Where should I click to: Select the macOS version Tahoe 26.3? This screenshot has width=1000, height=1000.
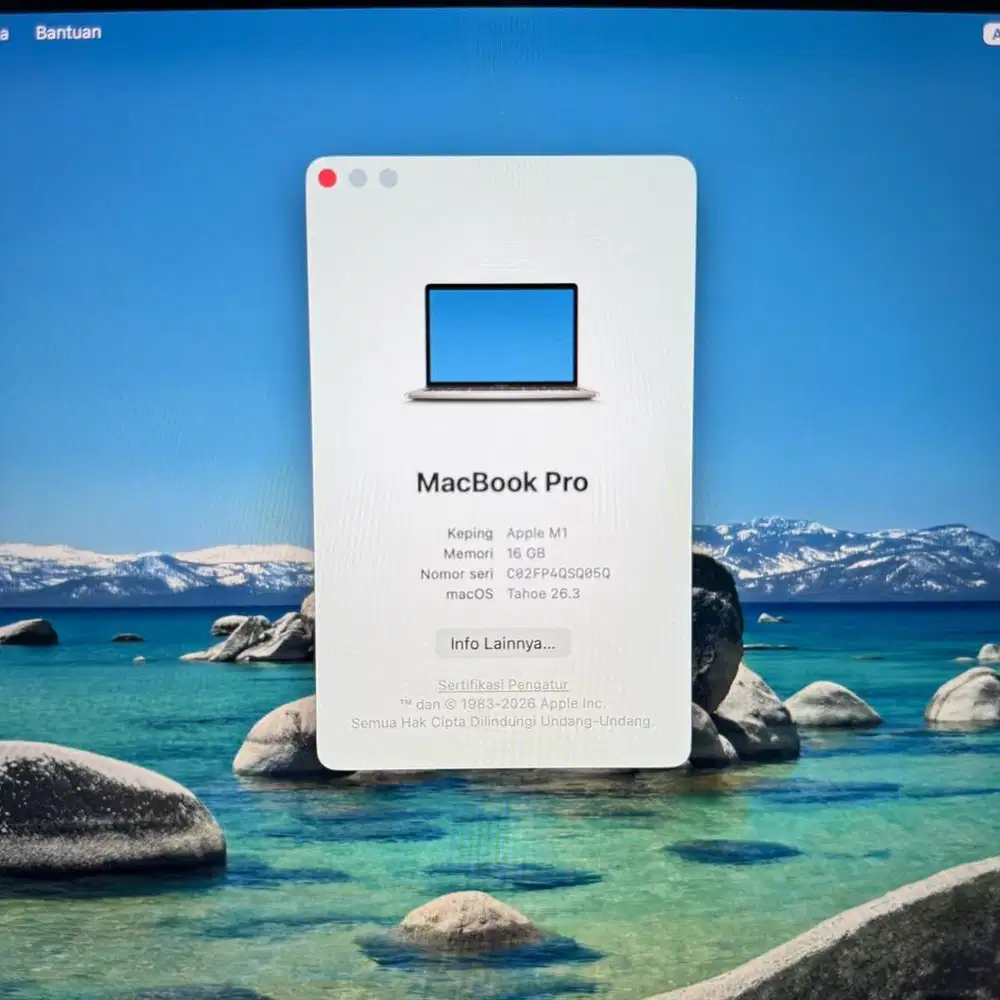click(543, 594)
